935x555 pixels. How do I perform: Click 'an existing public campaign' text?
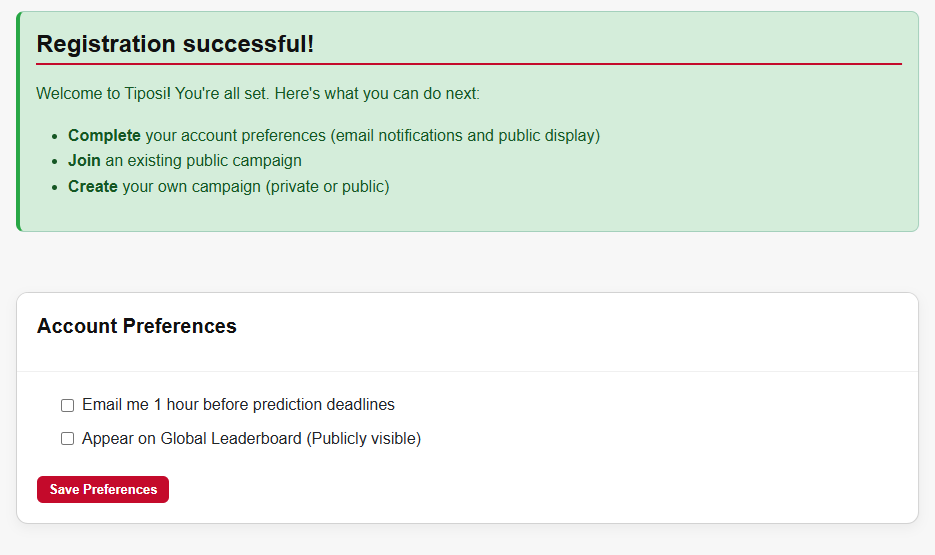(x=203, y=160)
